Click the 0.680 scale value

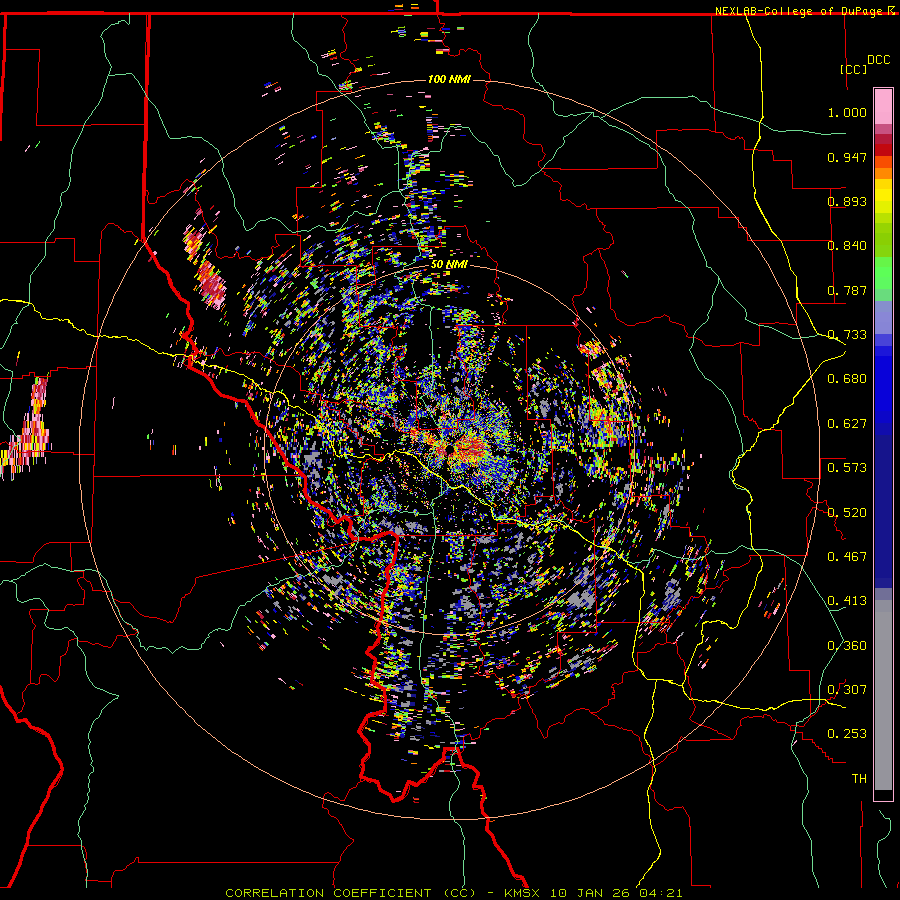tap(847, 379)
